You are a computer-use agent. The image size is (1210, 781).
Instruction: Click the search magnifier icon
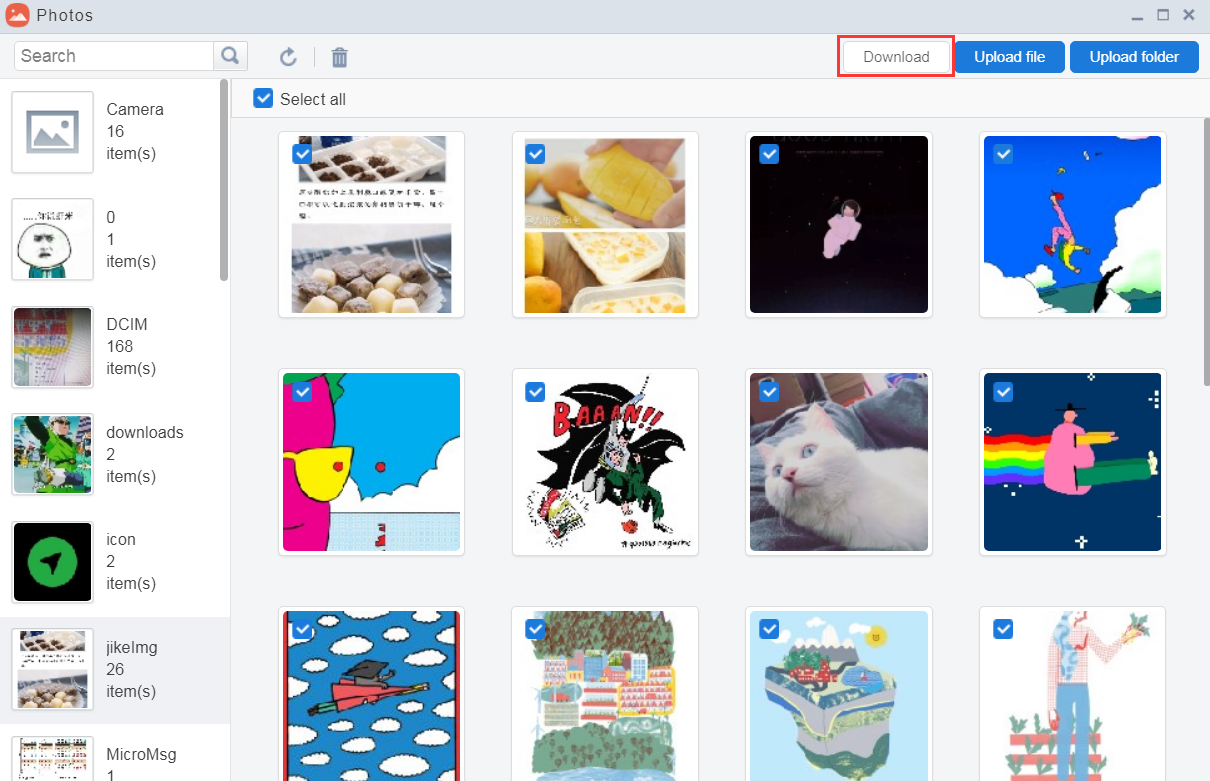[230, 56]
